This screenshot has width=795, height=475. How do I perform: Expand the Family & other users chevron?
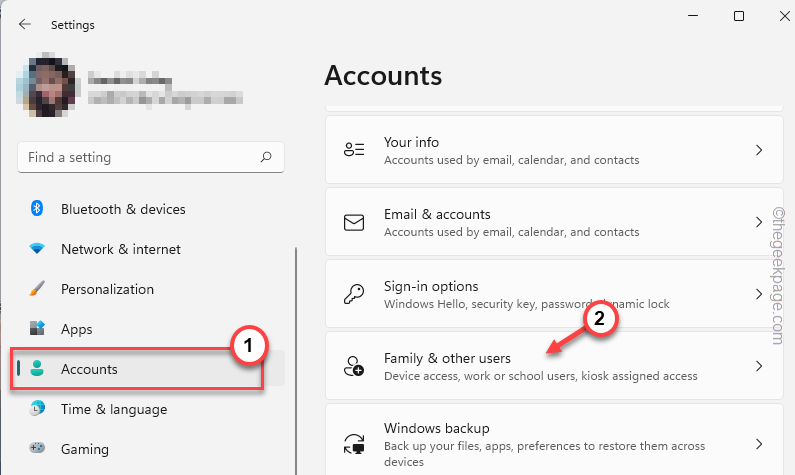pos(759,366)
